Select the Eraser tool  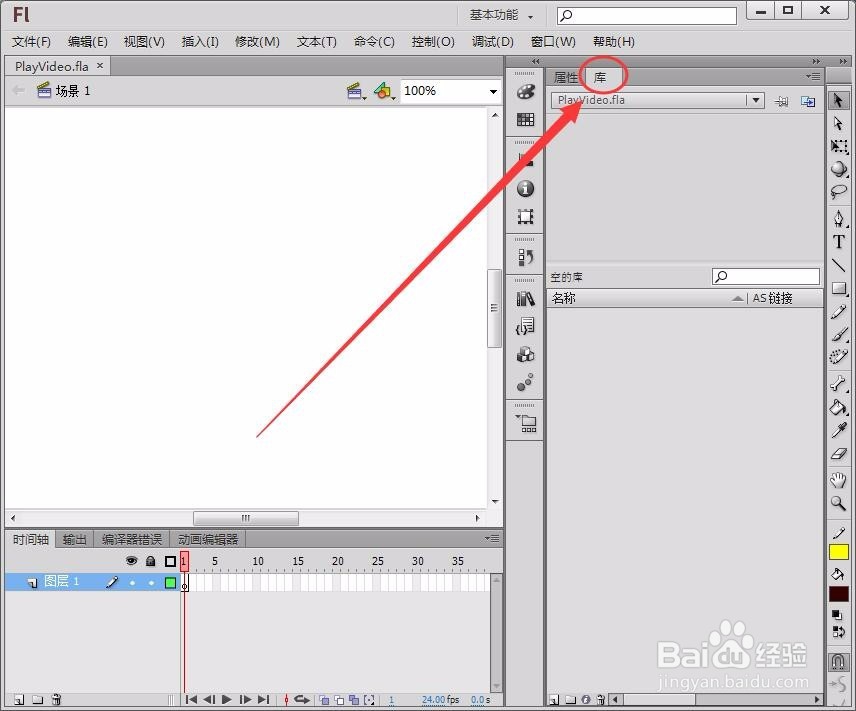click(x=839, y=453)
